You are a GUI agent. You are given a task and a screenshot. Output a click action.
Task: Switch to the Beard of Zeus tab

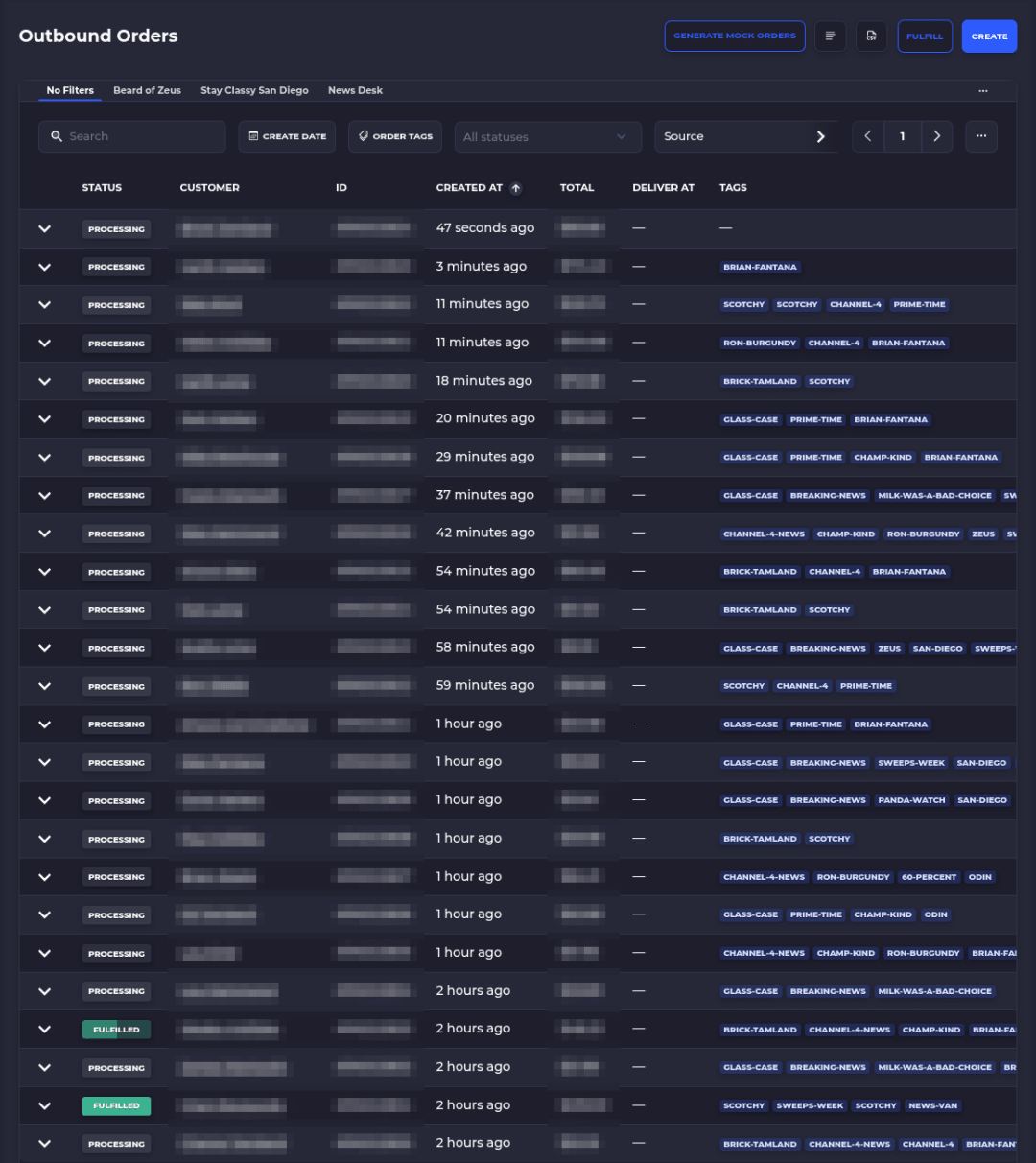[x=147, y=90]
